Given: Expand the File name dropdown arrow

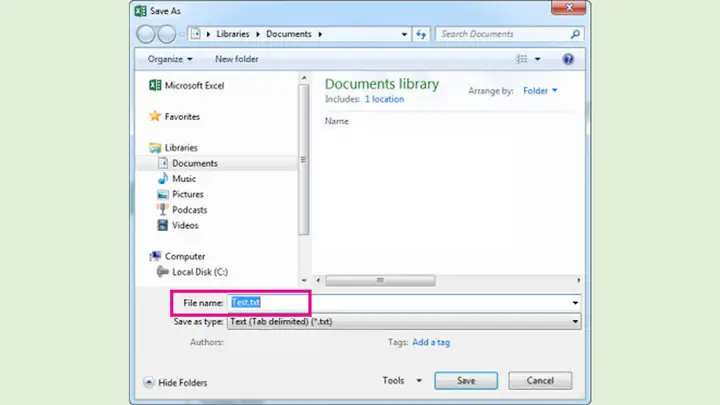Looking at the screenshot, I should coord(575,303).
